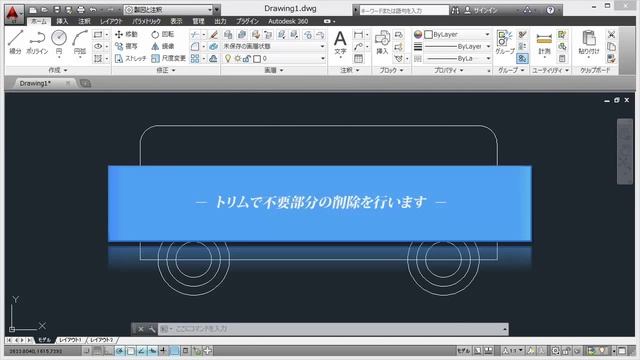Click the Undo arrow in quick access toolbar

[x=93, y=10]
